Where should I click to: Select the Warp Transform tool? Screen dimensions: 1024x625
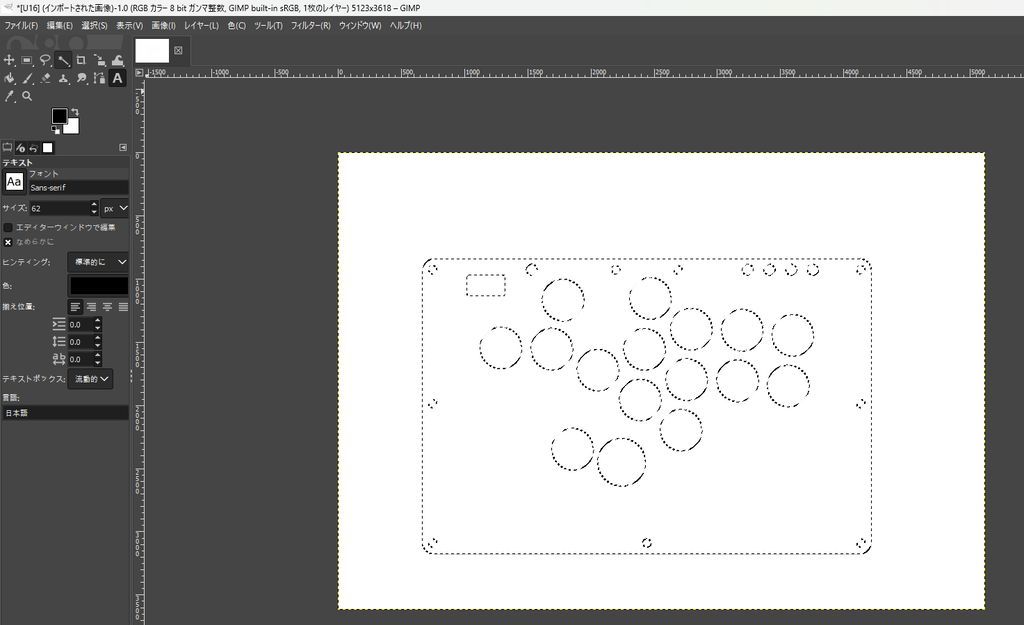click(118, 60)
